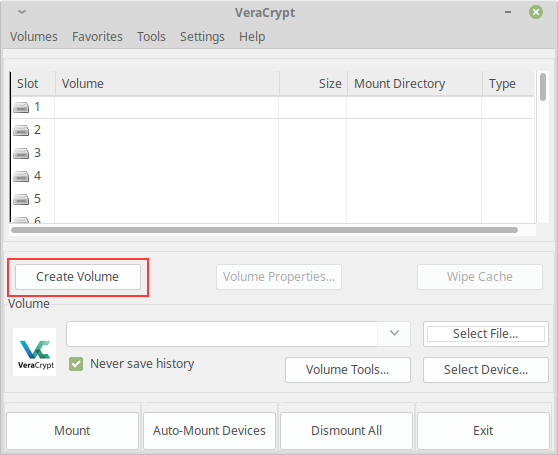The height and width of the screenshot is (455, 558).
Task: Select slot number 3 row text
Action: click(x=37, y=153)
